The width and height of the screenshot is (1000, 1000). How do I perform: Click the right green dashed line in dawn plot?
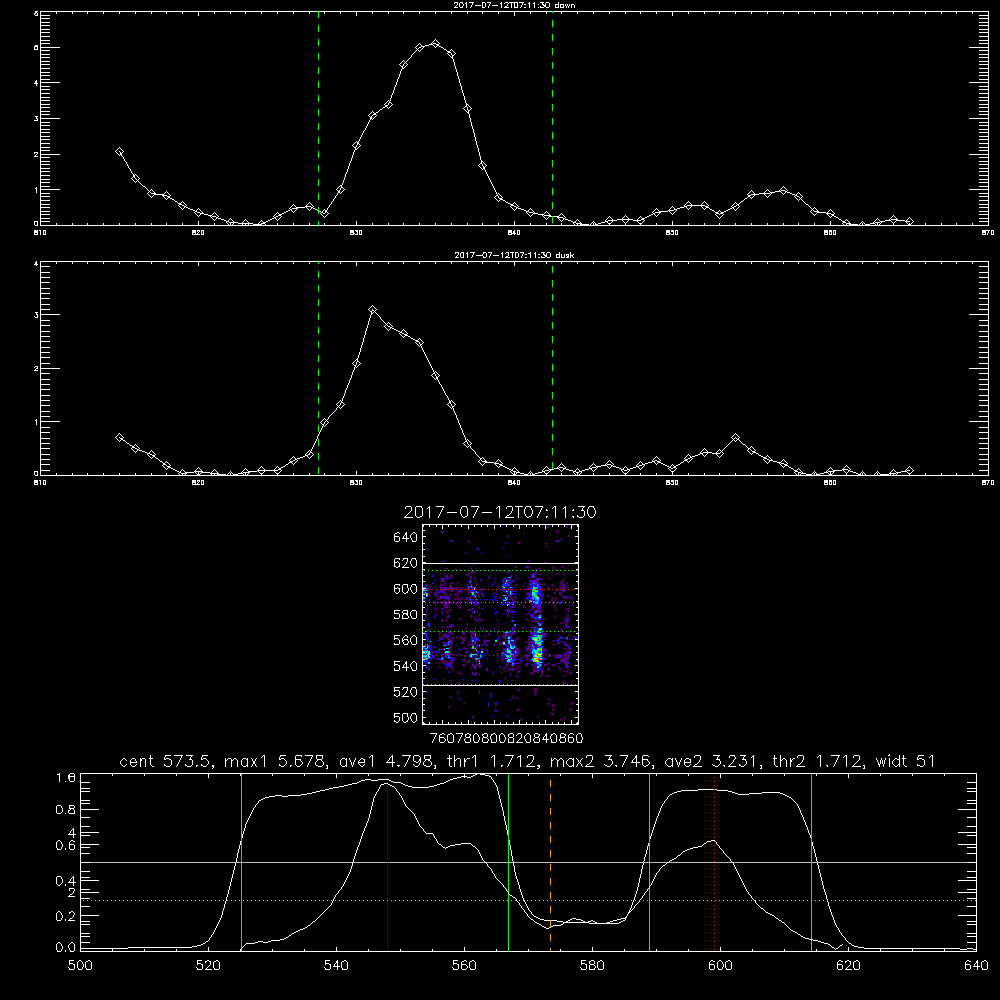pyautogui.click(x=552, y=119)
